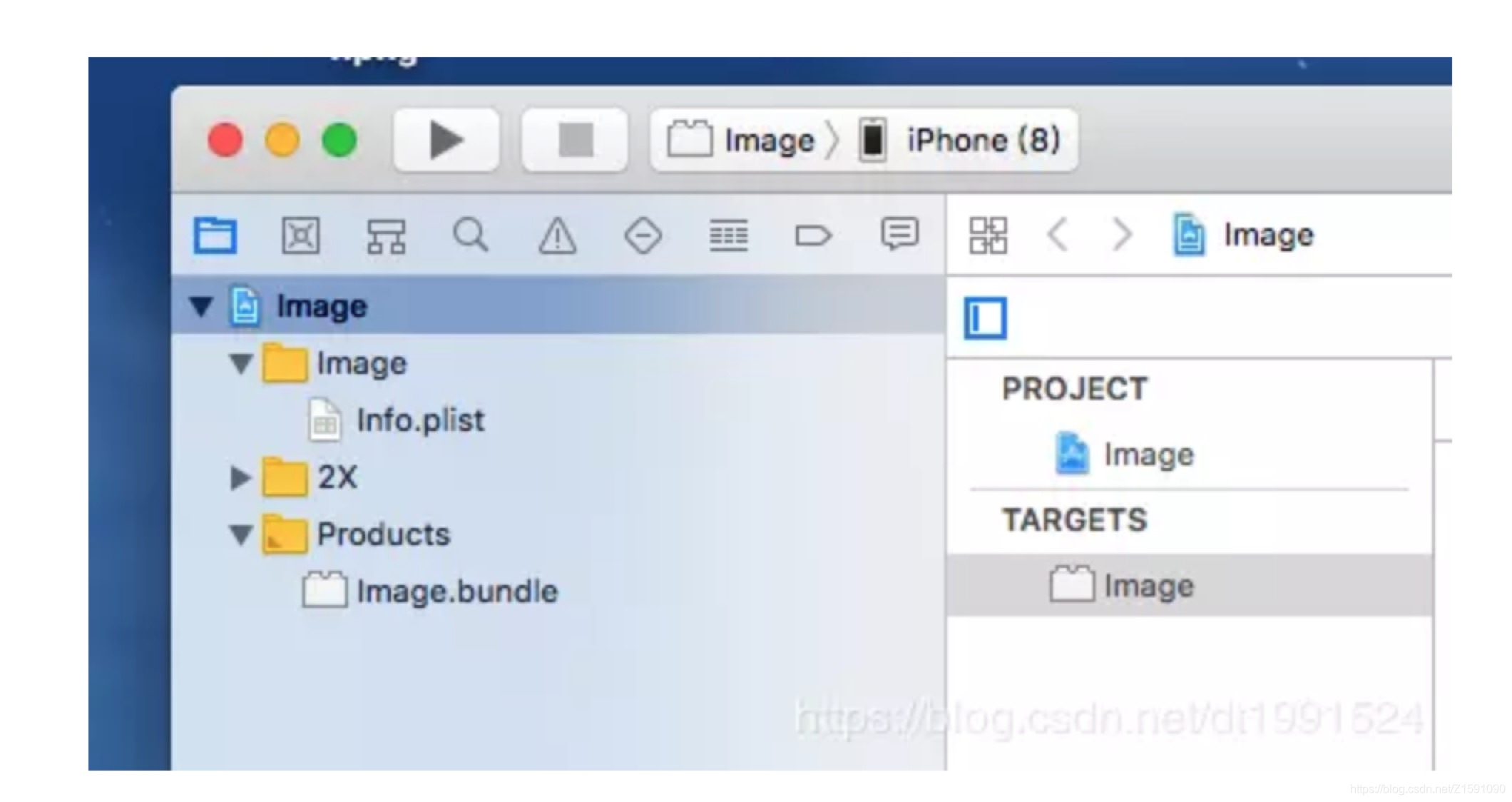Open the Test navigator diamond icon
The image size is (1512, 802).
tap(643, 235)
